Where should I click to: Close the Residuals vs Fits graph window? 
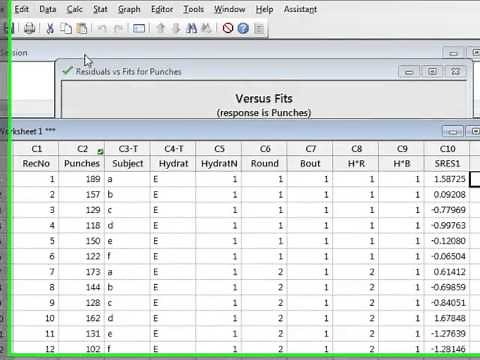[x=455, y=72]
